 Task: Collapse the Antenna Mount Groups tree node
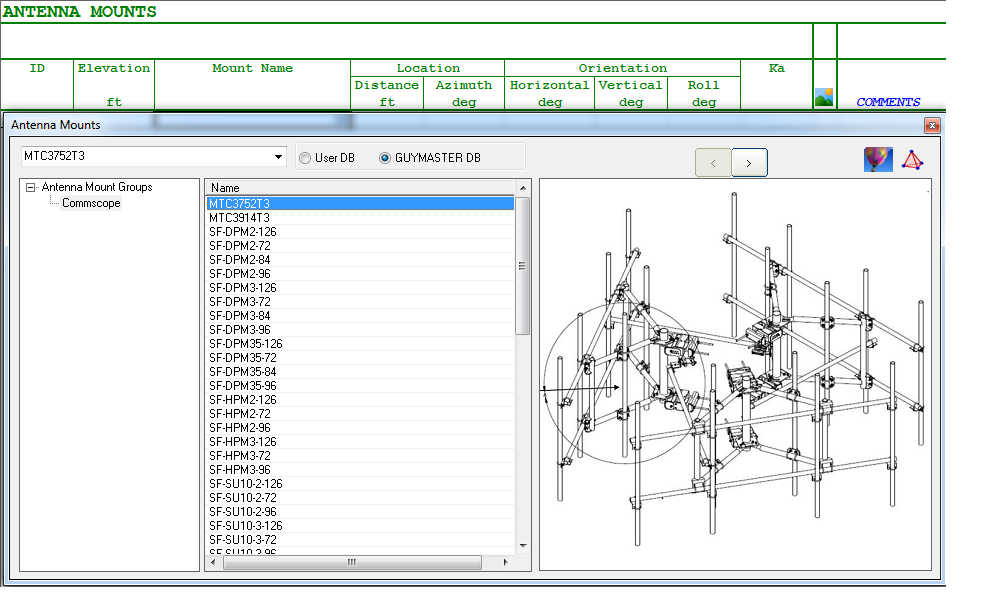pos(30,187)
